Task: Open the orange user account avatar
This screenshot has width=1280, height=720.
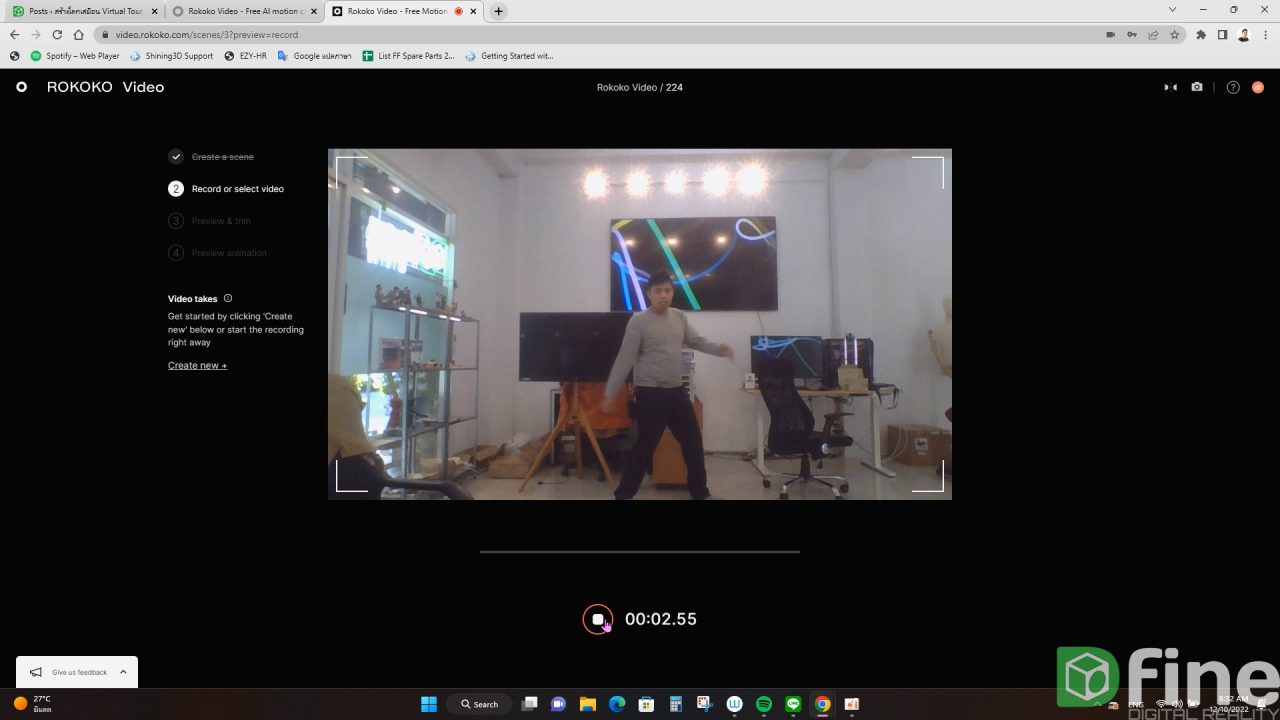Action: click(x=1258, y=87)
